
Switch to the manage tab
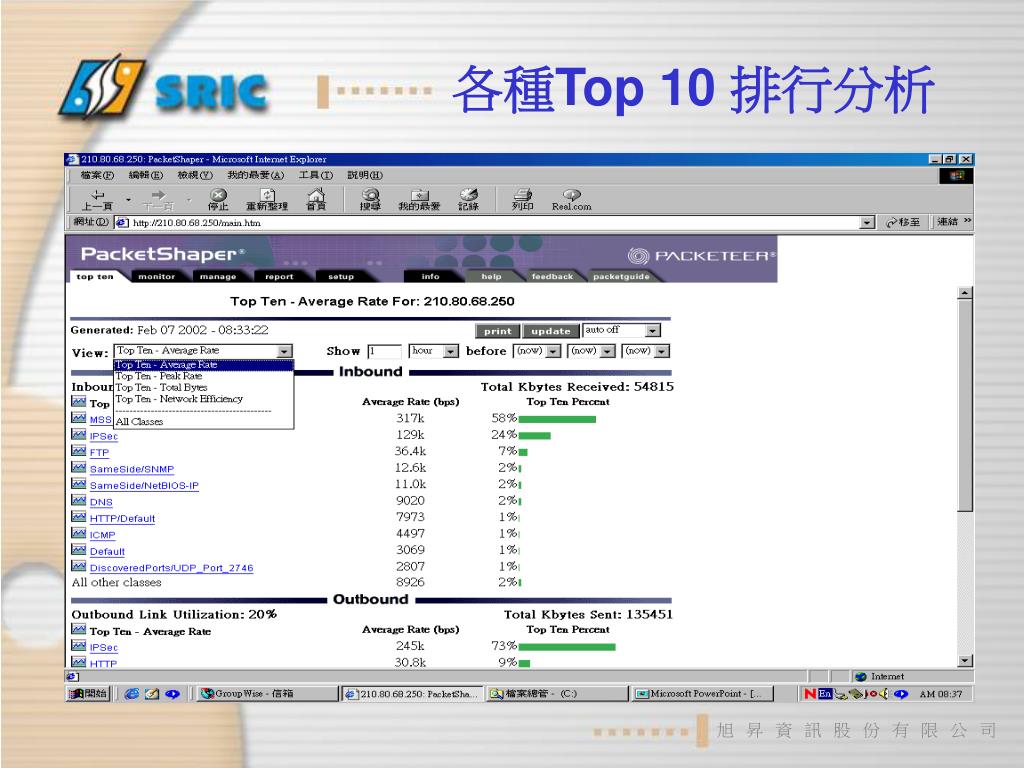click(218, 276)
